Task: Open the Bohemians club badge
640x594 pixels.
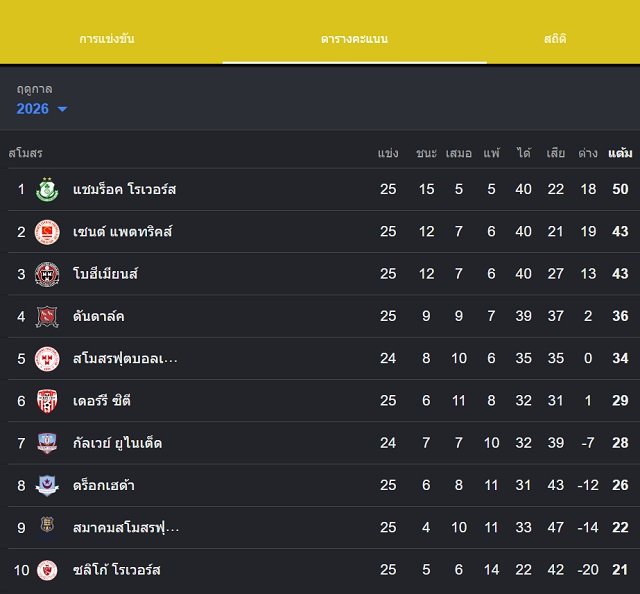Action: pos(47,274)
